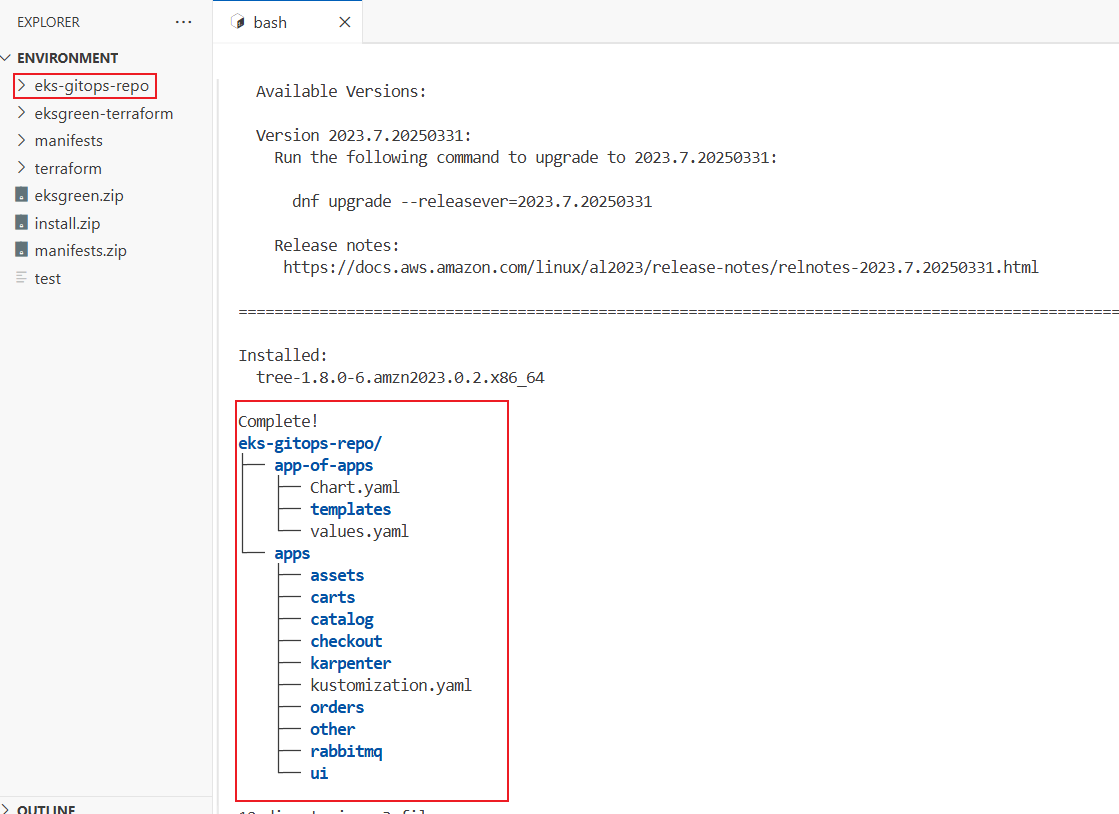Select the manifests folder name
This screenshot has width=1119, height=814.
click(69, 141)
